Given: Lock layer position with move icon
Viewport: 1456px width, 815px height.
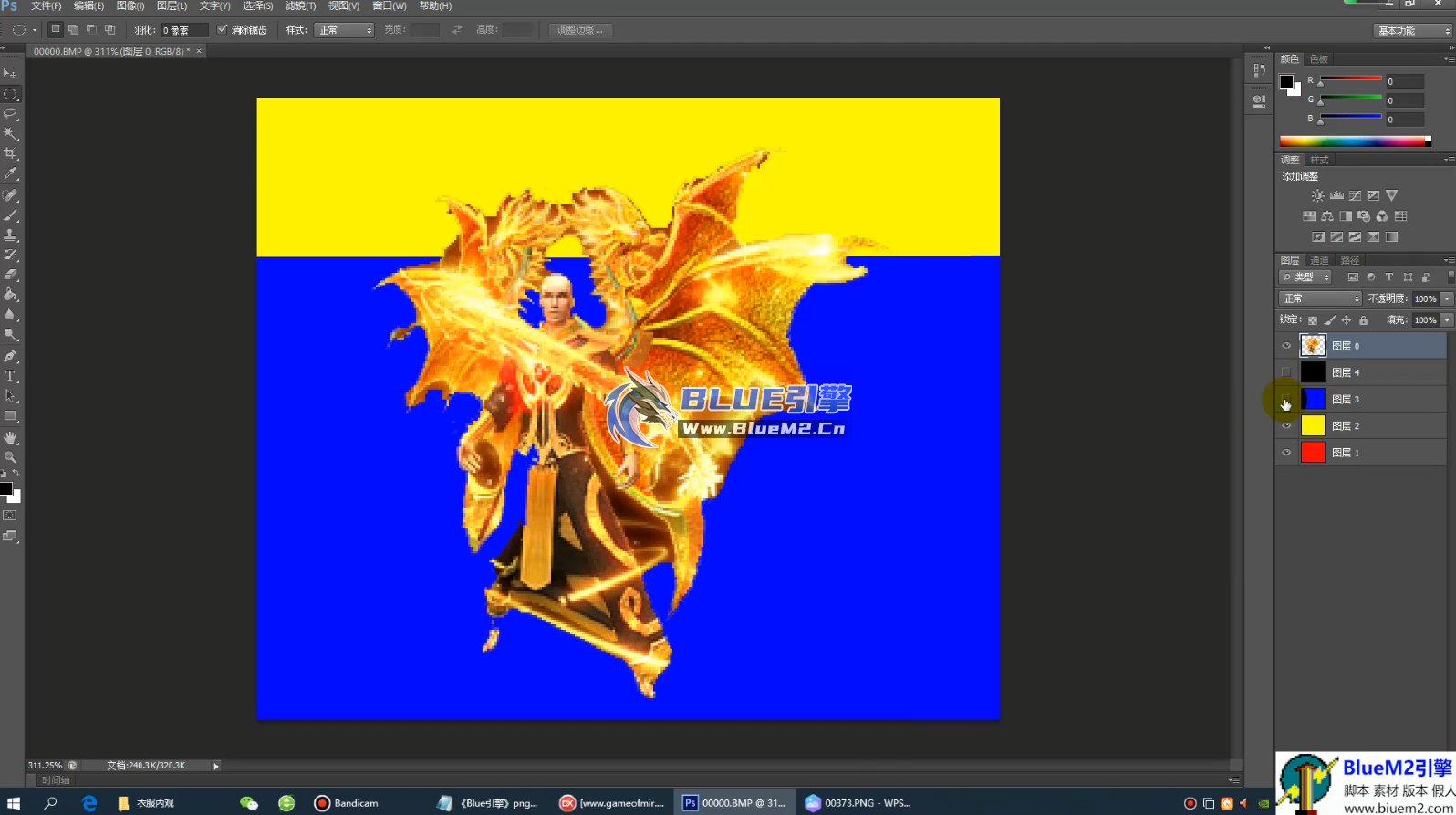Looking at the screenshot, I should tap(1347, 320).
